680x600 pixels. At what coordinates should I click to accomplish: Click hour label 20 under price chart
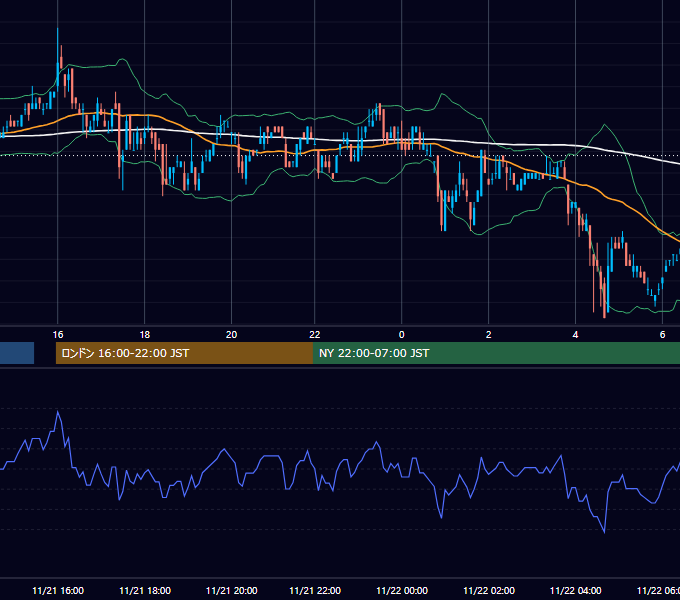(x=232, y=335)
